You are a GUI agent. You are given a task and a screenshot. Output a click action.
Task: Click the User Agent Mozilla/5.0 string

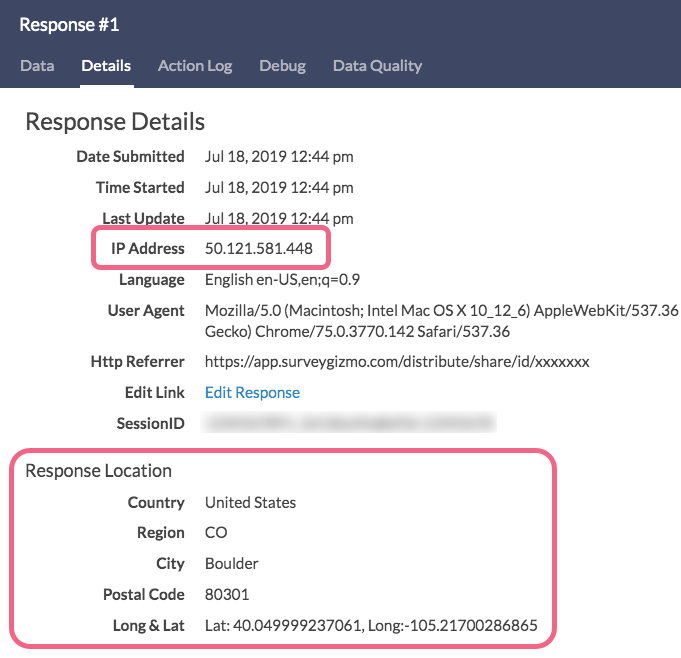click(442, 321)
